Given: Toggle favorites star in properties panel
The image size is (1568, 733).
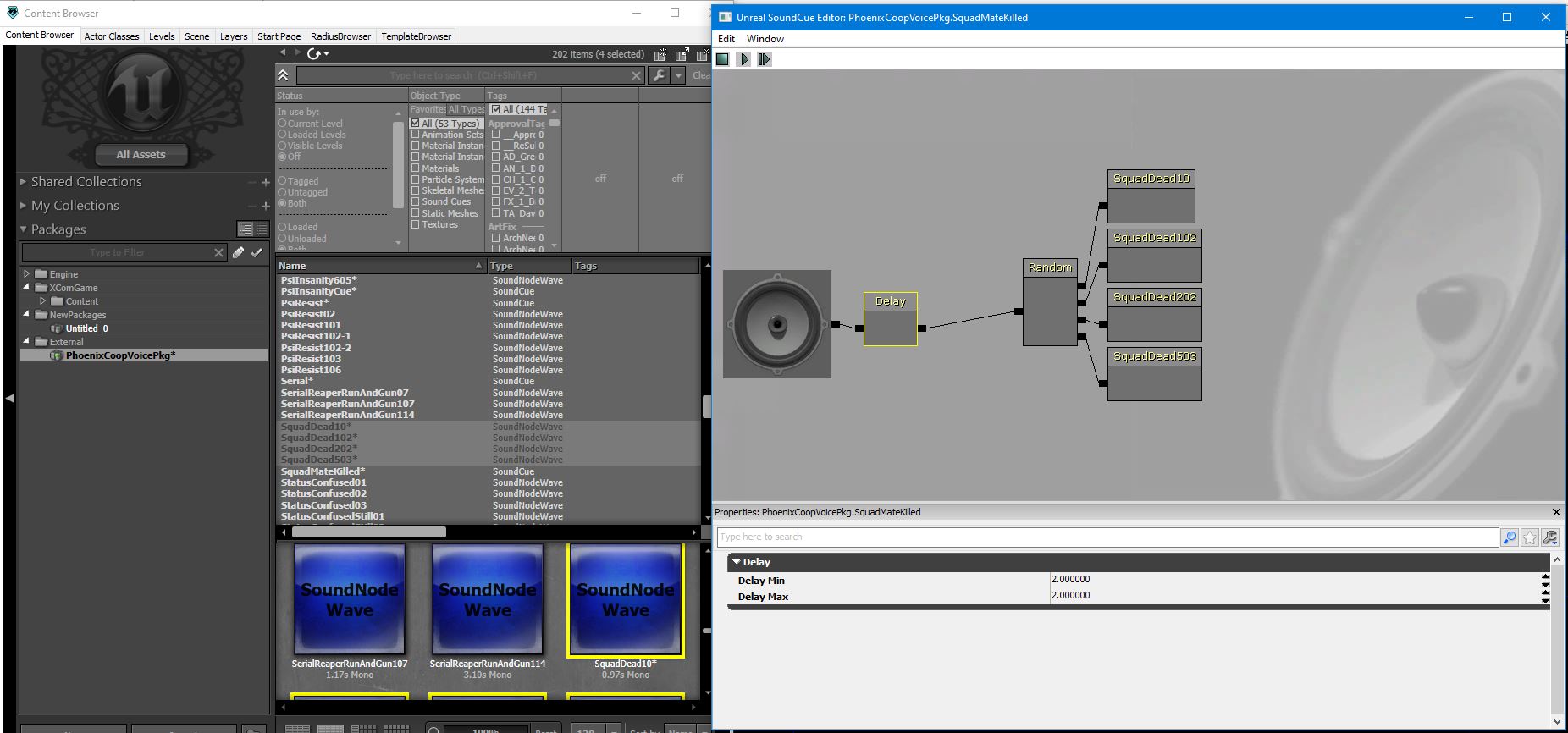Looking at the screenshot, I should tap(1530, 537).
